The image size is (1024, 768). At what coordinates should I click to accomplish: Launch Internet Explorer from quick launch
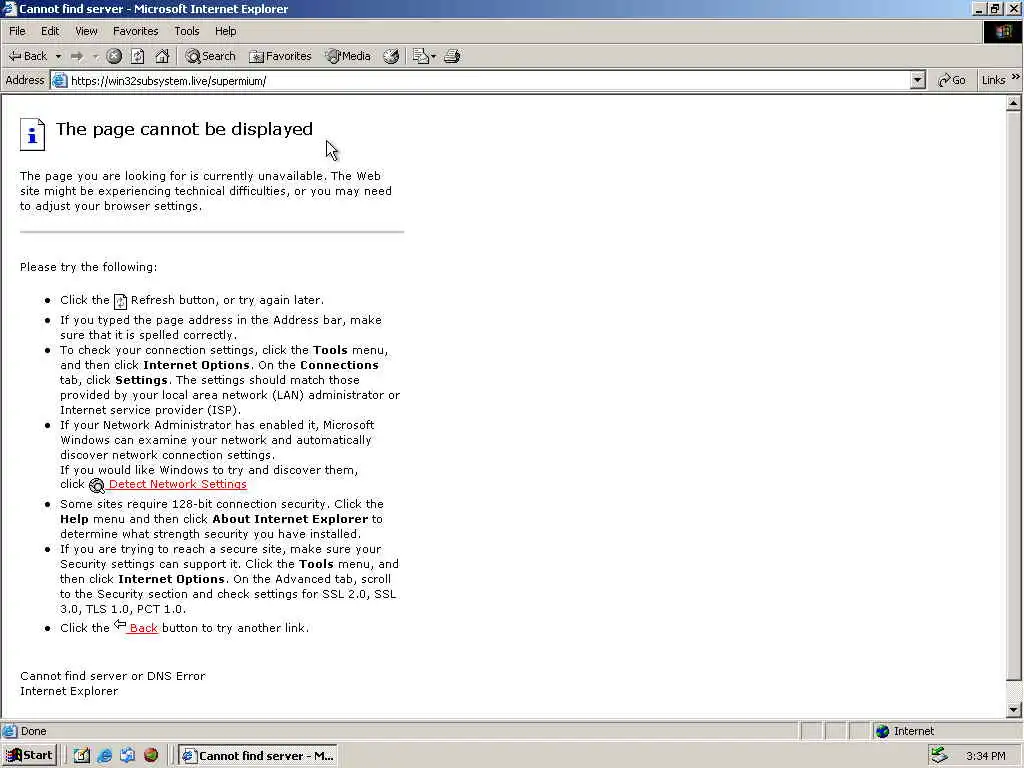(x=104, y=756)
